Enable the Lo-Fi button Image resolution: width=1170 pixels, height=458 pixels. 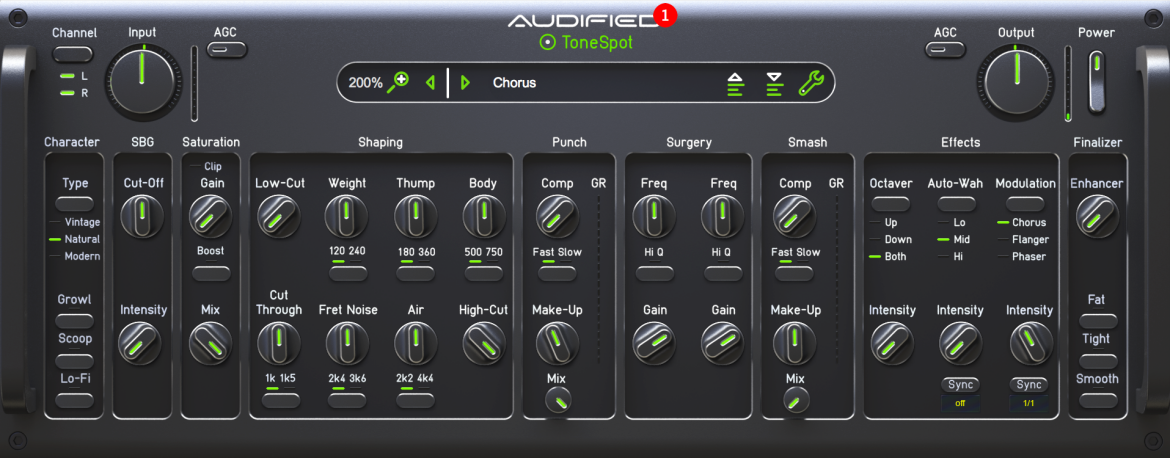[75, 401]
